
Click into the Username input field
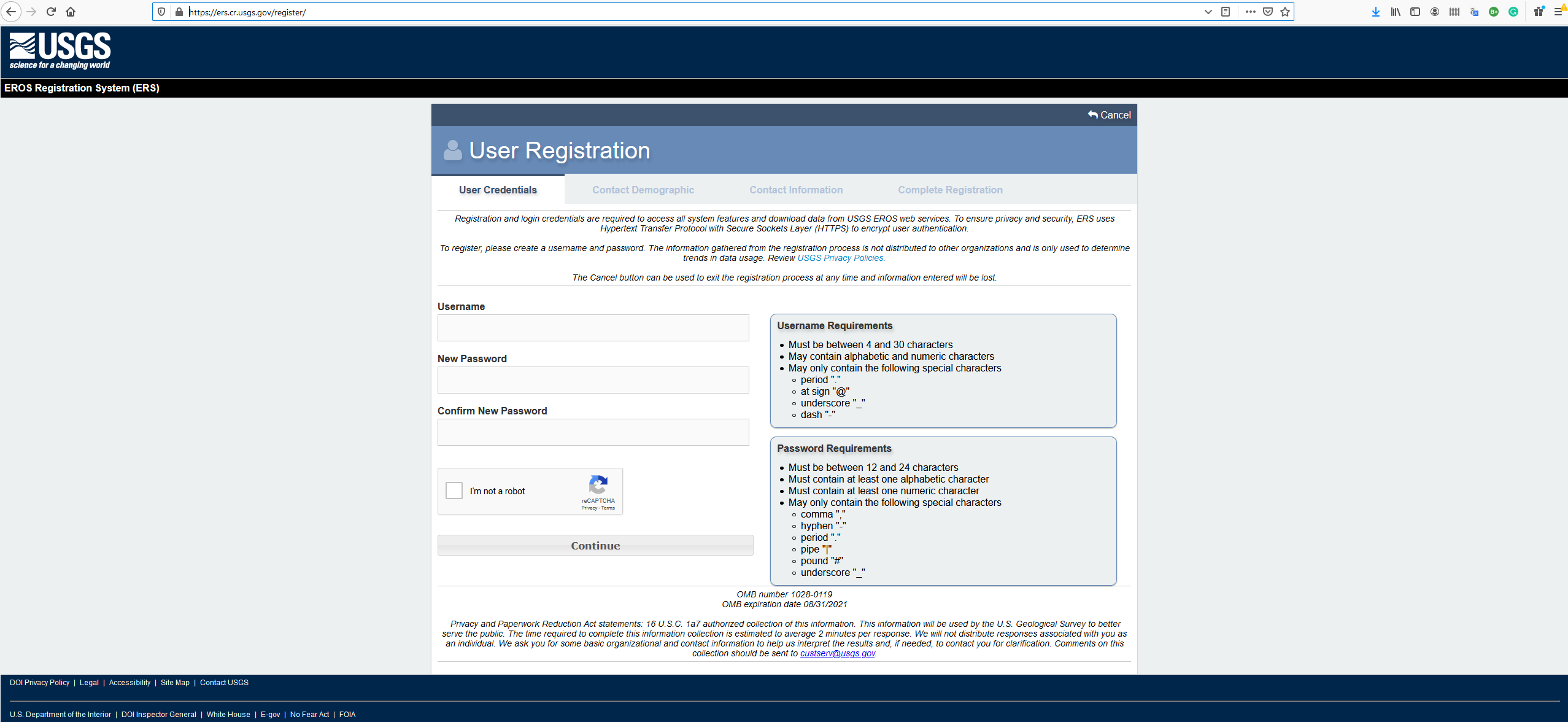pyautogui.click(x=593, y=328)
